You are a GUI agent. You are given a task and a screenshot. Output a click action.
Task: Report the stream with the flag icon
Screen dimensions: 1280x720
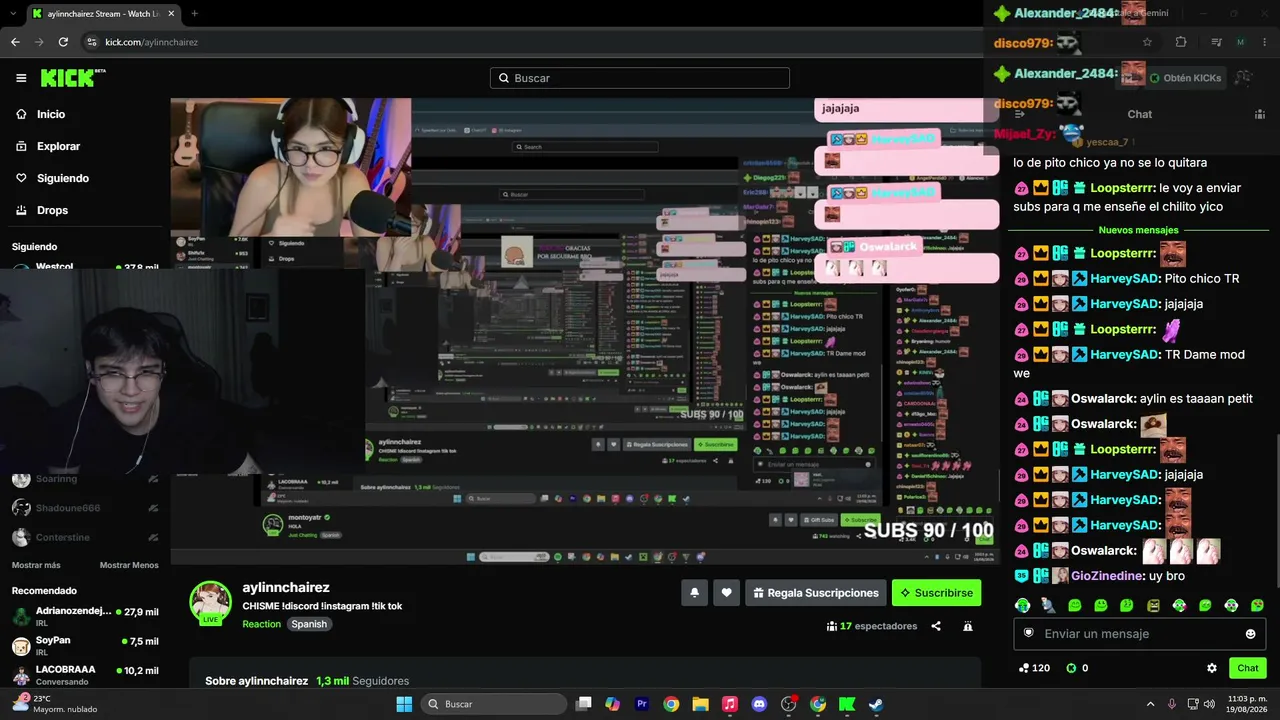(x=968, y=626)
